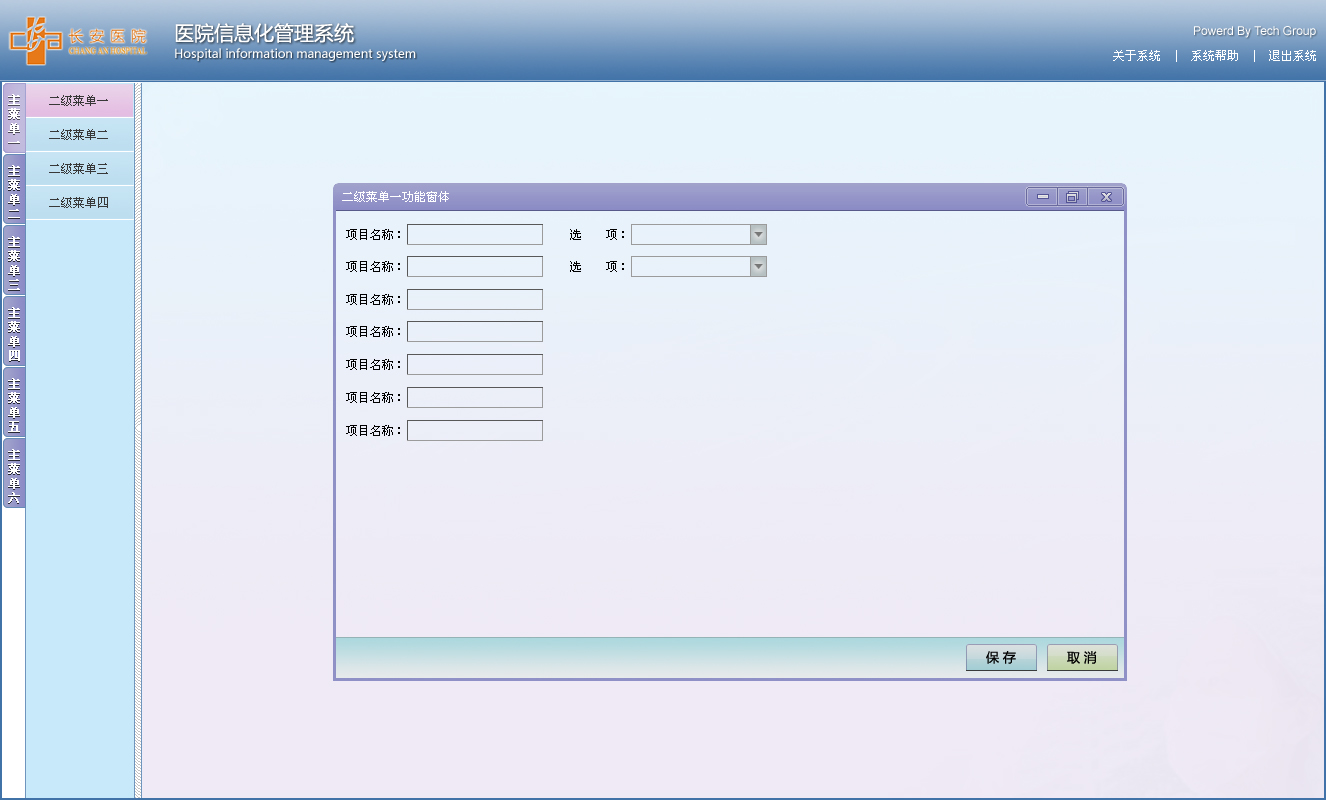This screenshot has width=1326, height=800.
Task: Focus the sixth 项目名称 input field
Action: (x=475, y=397)
